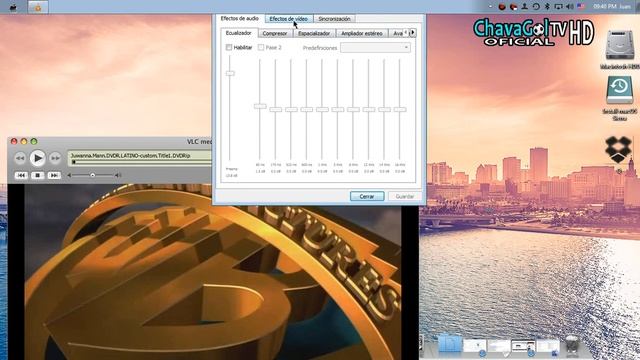Open the blue folder in the Dock
This screenshot has width=640, height=360.
[x=450, y=344]
